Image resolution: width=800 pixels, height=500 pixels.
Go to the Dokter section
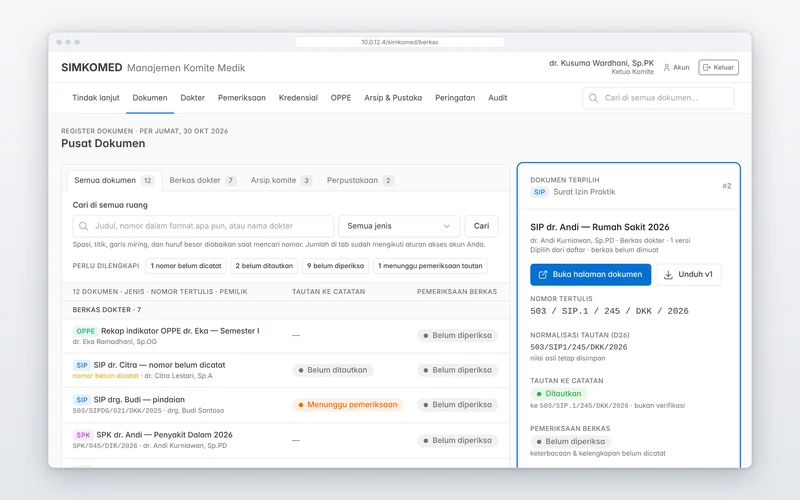coord(192,98)
